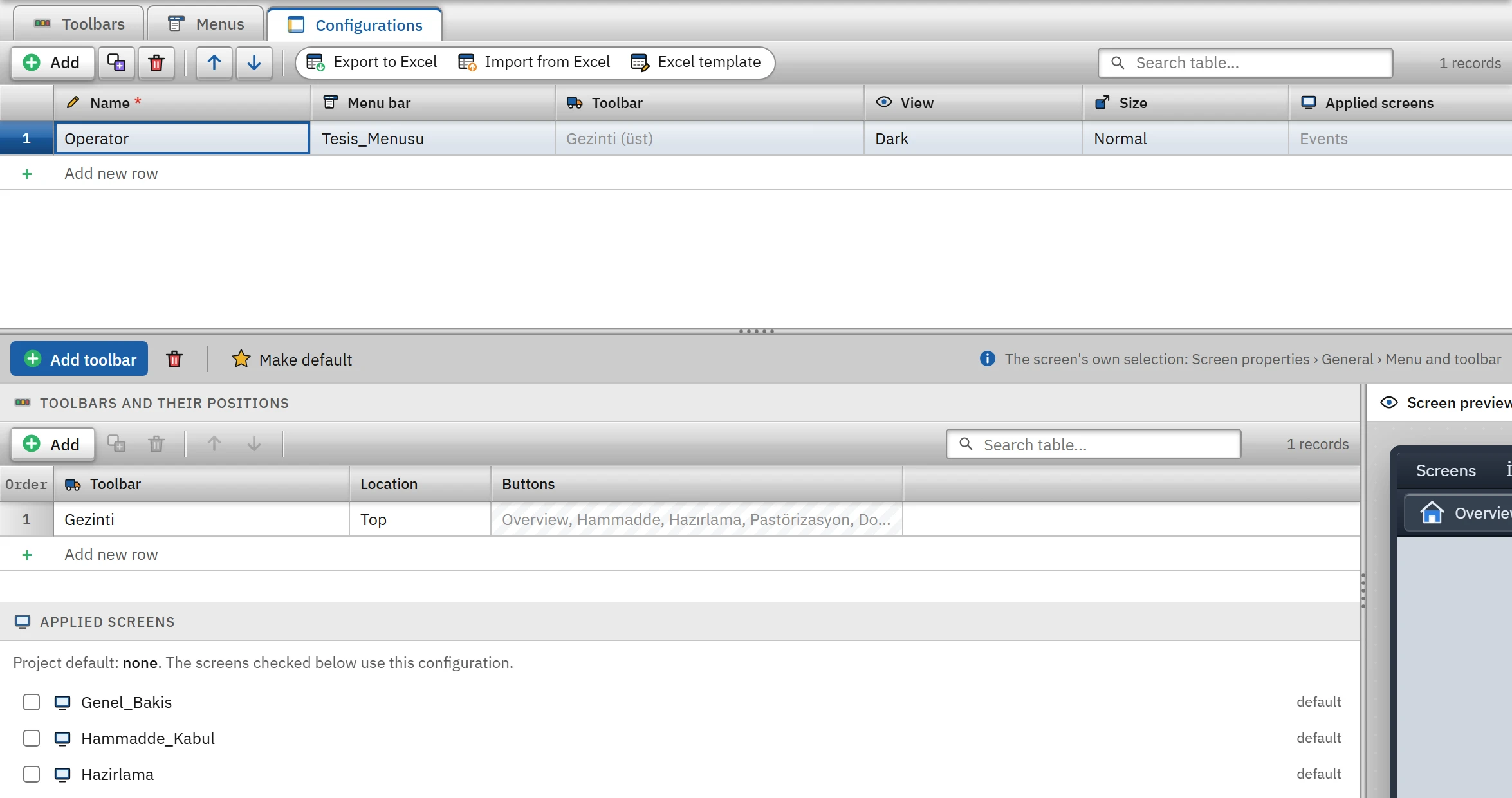Screen dimensions: 1512x798
Task: Click the Name column header
Action: [182, 103]
